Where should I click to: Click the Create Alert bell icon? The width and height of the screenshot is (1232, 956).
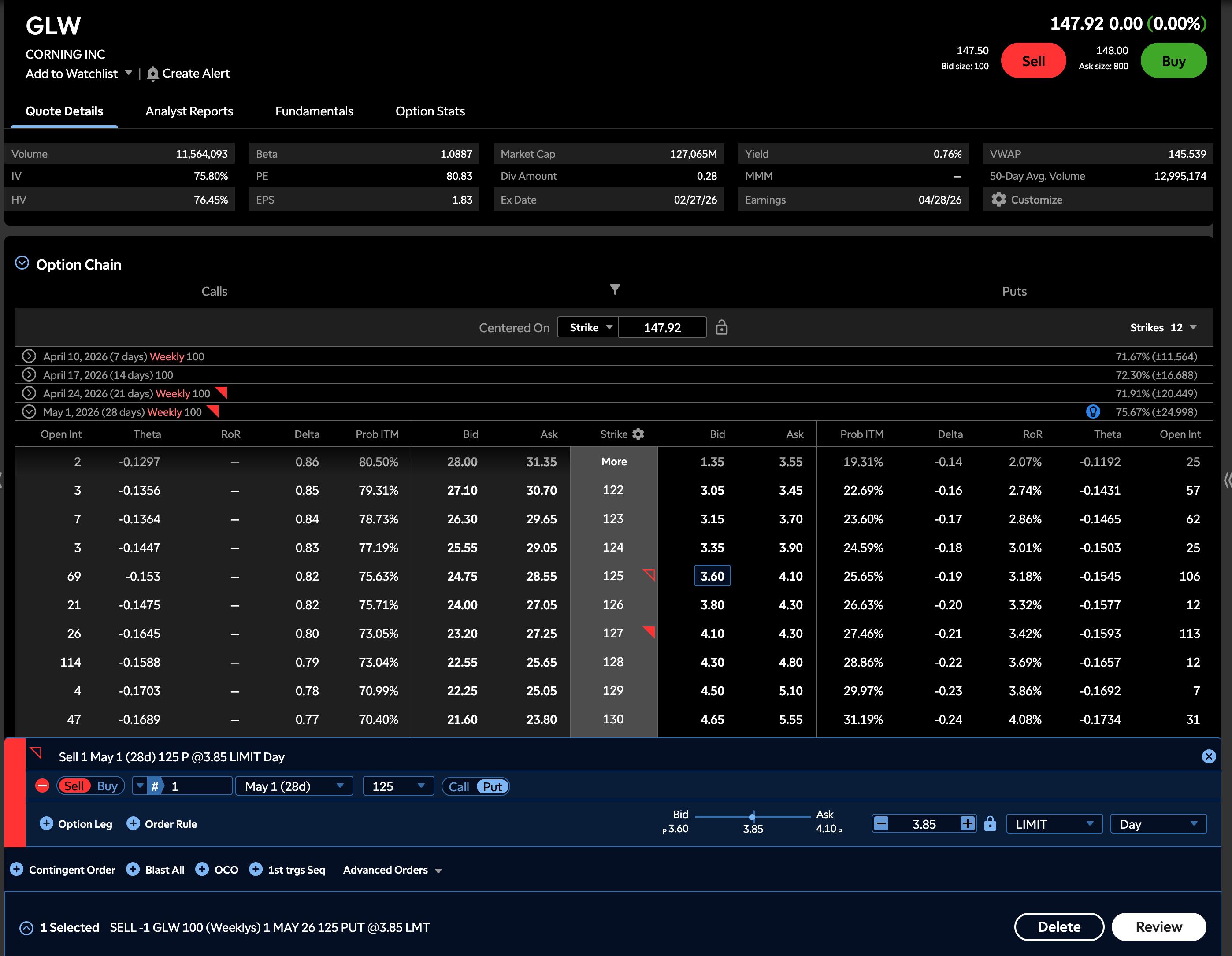pyautogui.click(x=152, y=74)
